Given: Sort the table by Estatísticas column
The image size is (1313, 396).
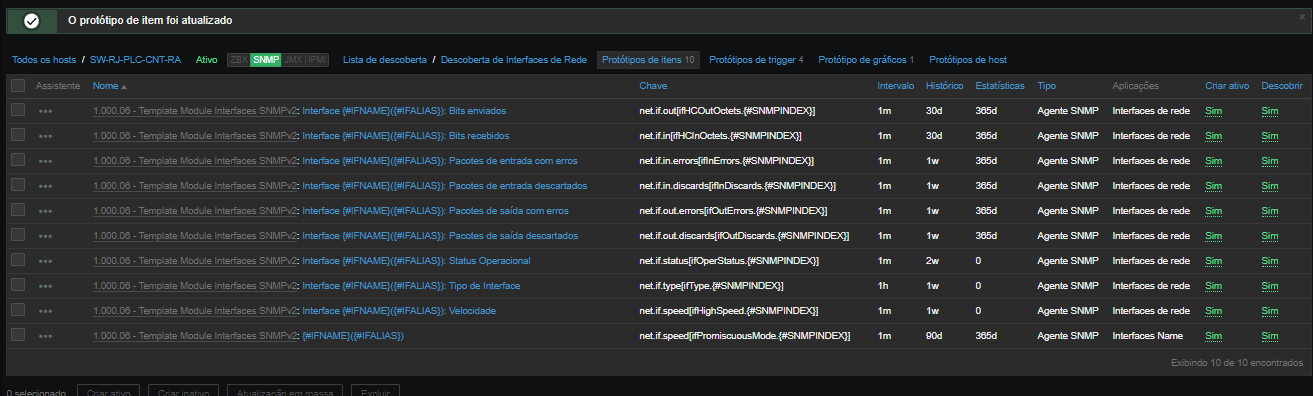Looking at the screenshot, I should click(x=1000, y=86).
